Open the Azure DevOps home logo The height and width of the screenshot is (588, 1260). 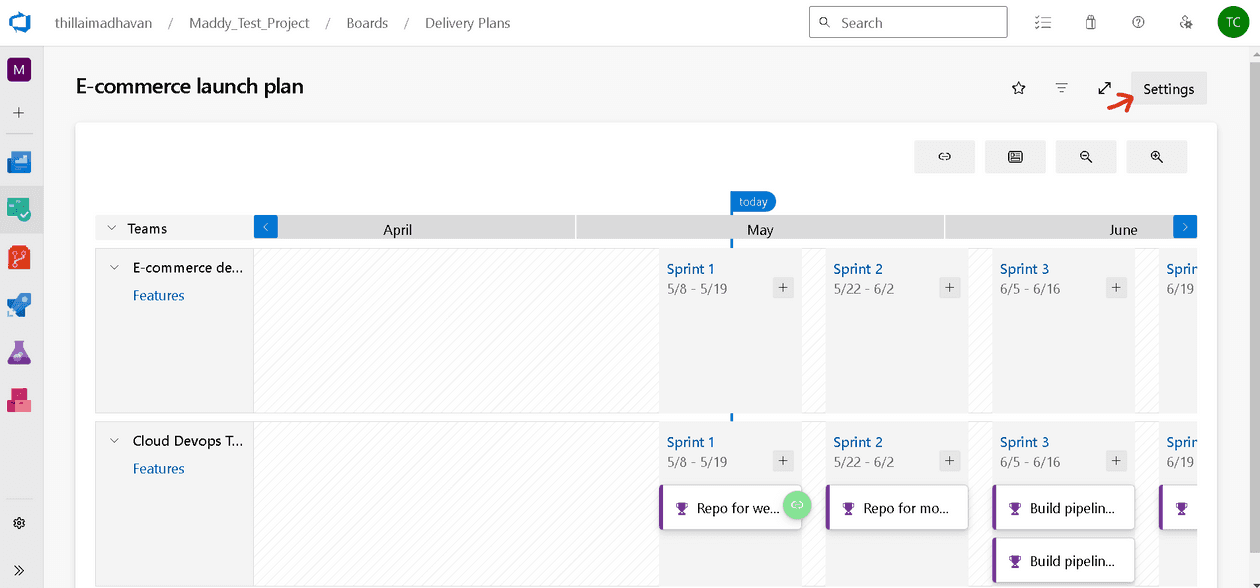(x=19, y=22)
